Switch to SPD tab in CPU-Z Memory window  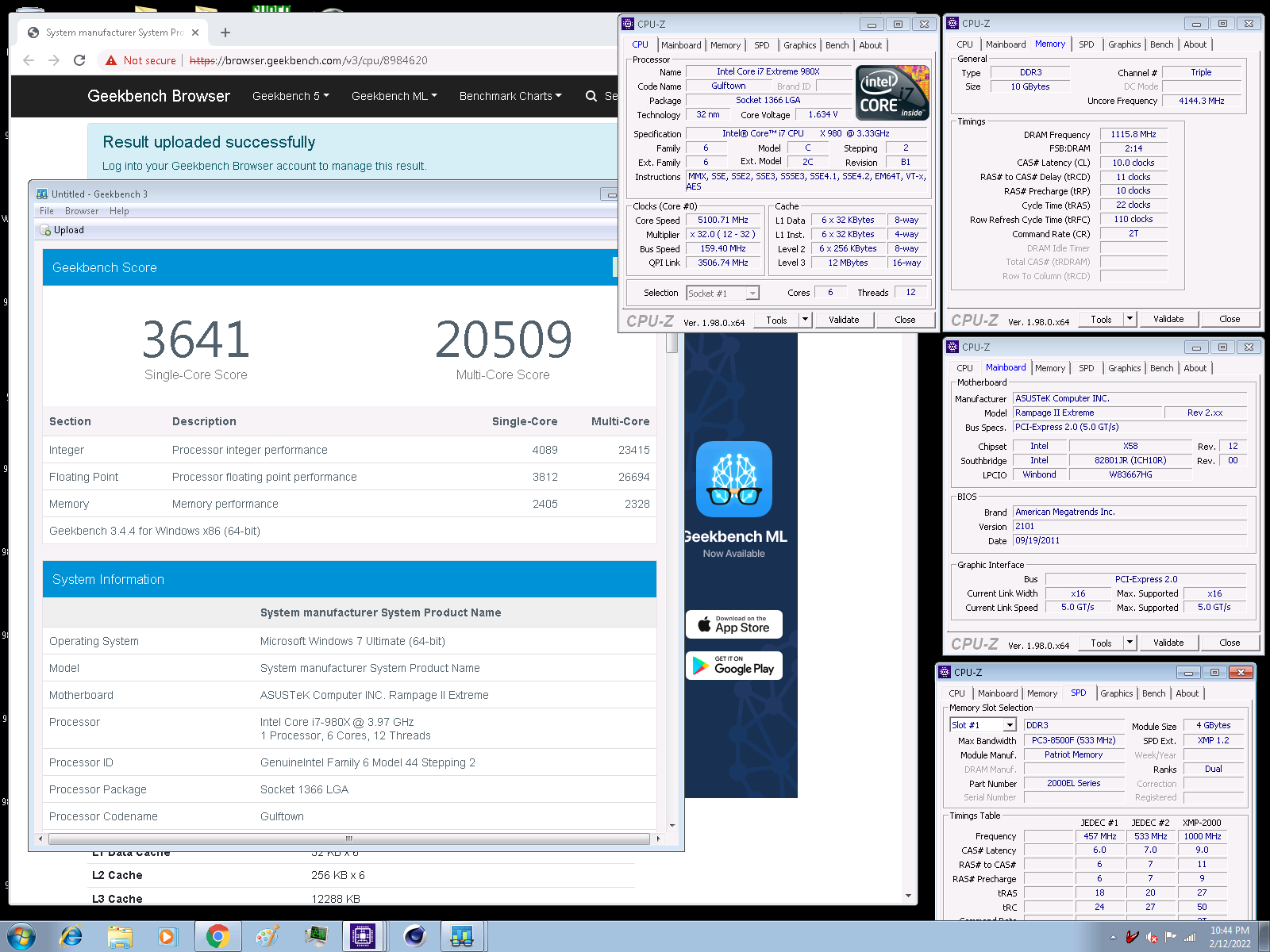pyautogui.click(x=1087, y=44)
